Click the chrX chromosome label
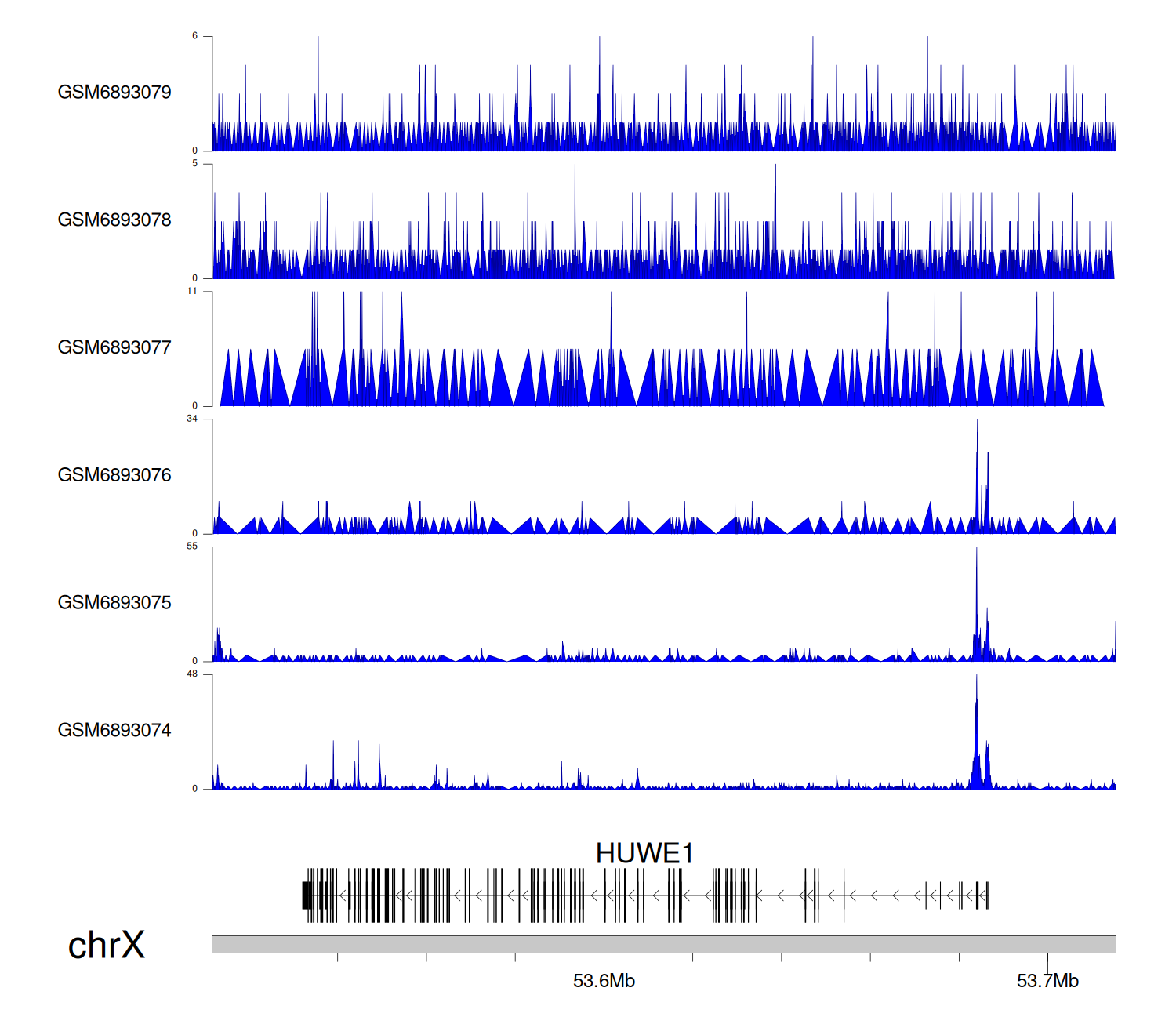The height and width of the screenshot is (1035, 1176). click(x=107, y=946)
